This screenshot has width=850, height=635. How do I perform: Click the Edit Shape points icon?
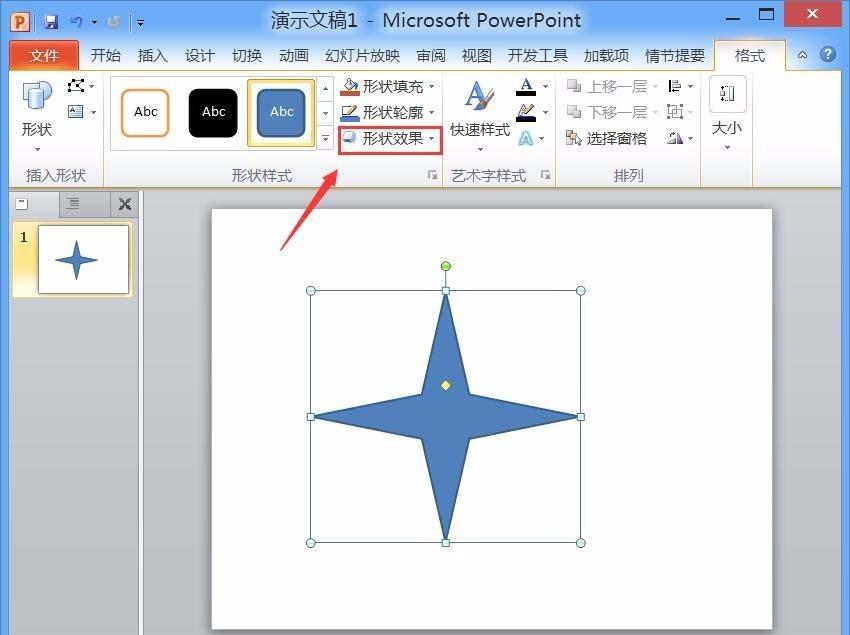(77, 87)
